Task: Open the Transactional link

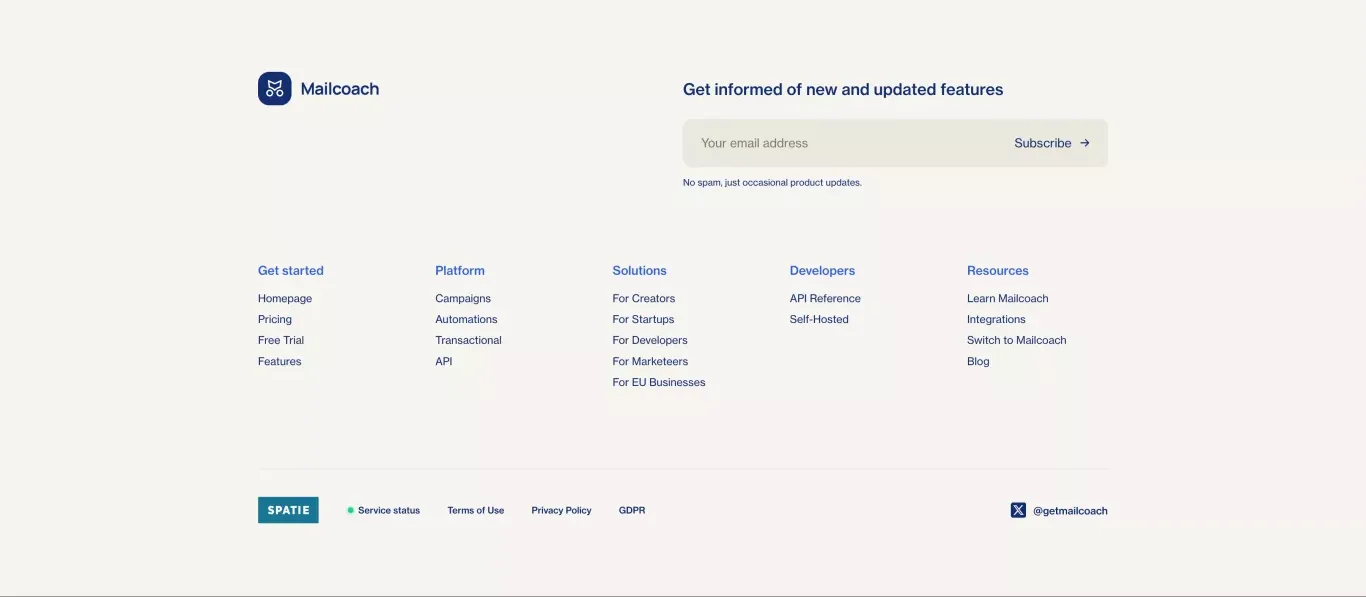Action: coord(468,340)
